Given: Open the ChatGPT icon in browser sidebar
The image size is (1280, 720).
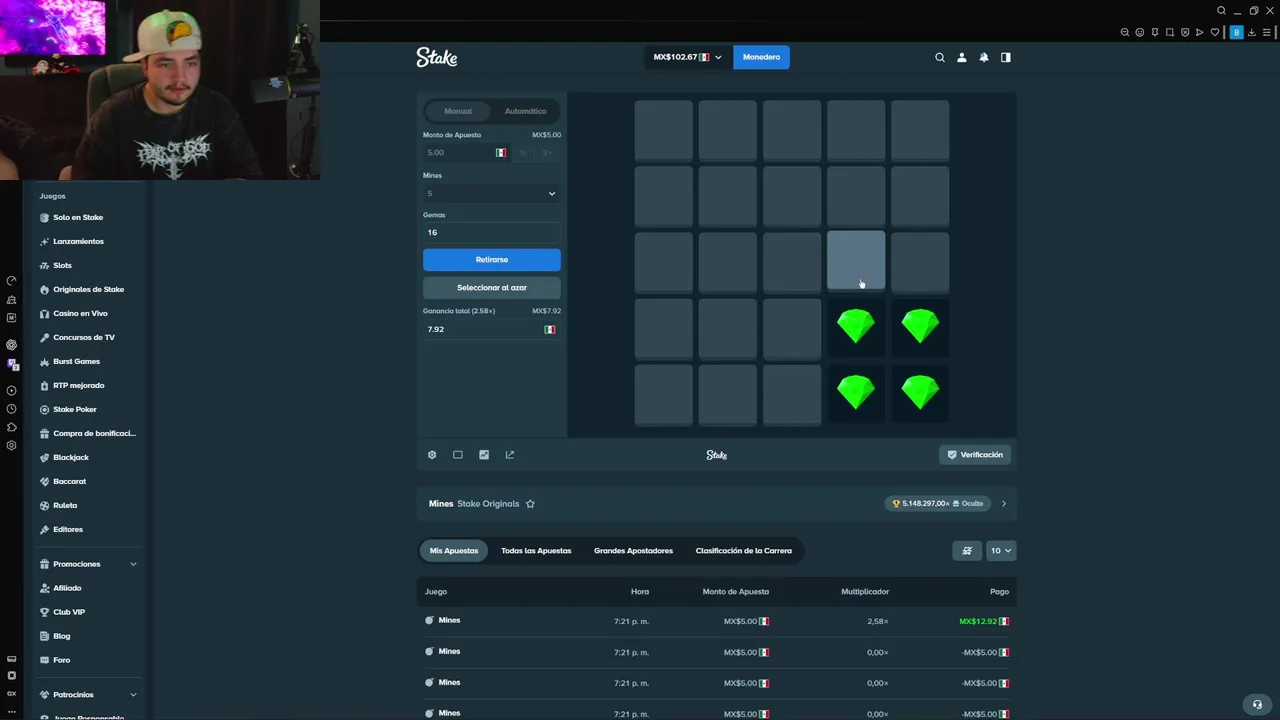Looking at the screenshot, I should [12, 345].
